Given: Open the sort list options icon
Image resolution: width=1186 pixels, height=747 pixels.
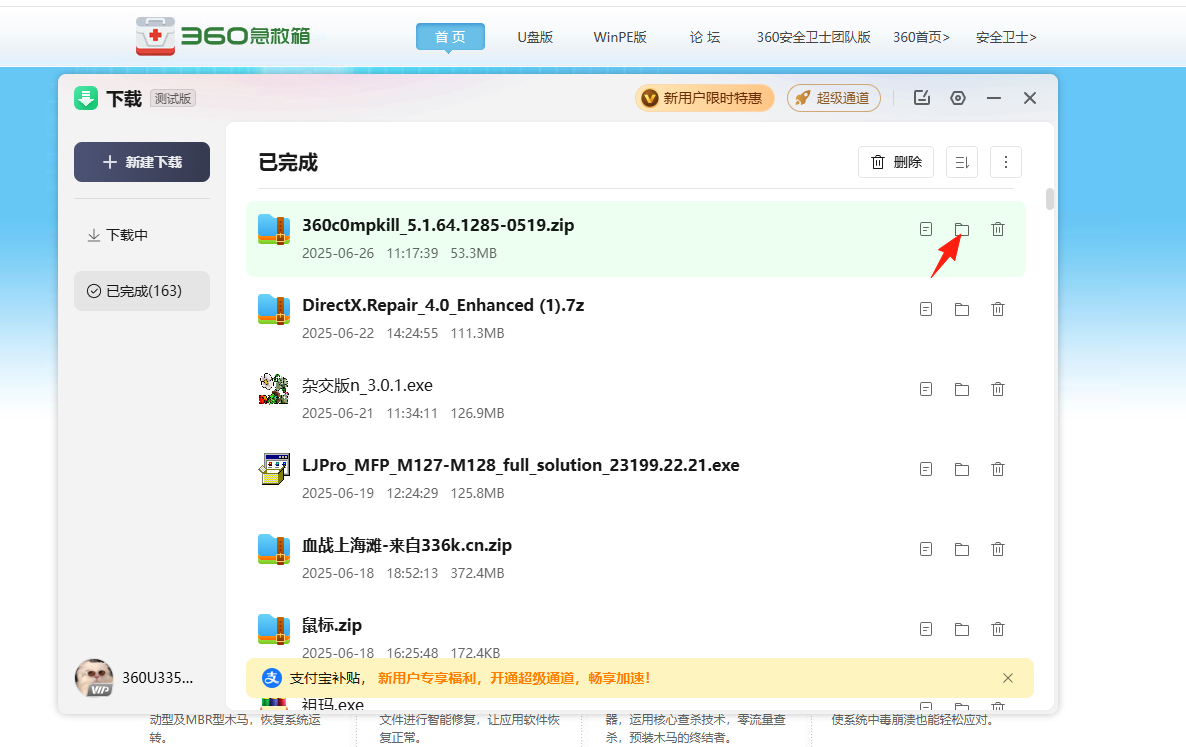Looking at the screenshot, I should [962, 162].
